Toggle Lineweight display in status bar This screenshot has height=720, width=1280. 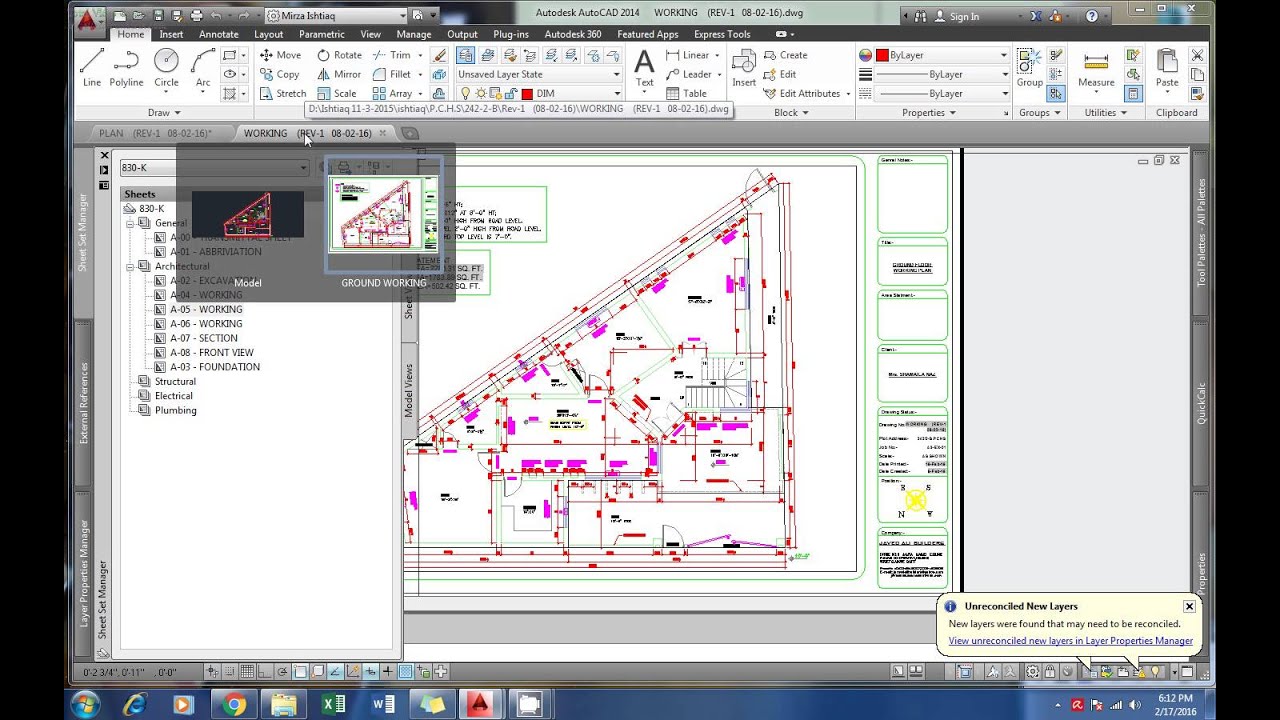(x=388, y=672)
